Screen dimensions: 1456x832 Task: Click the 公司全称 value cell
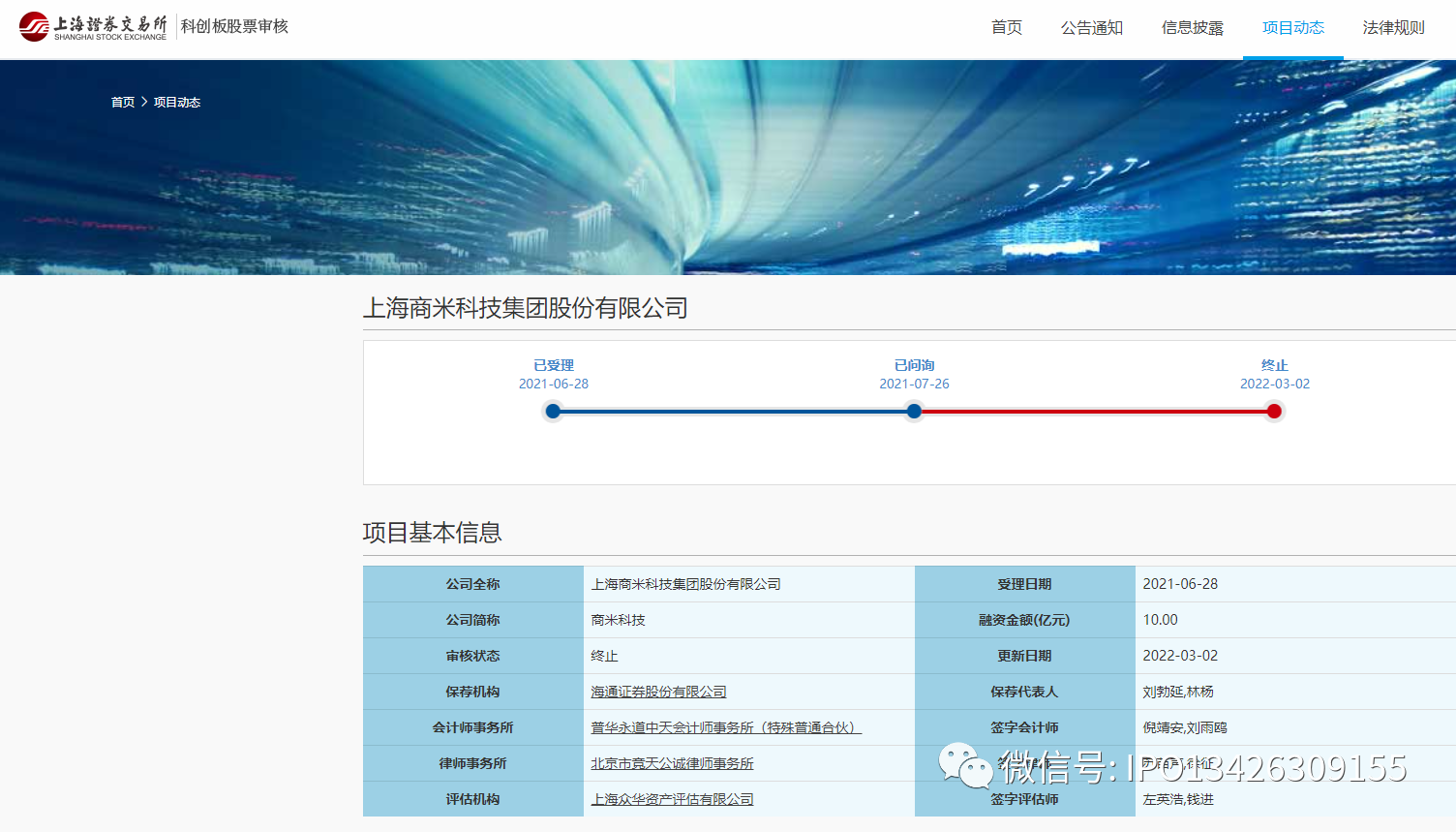point(748,584)
